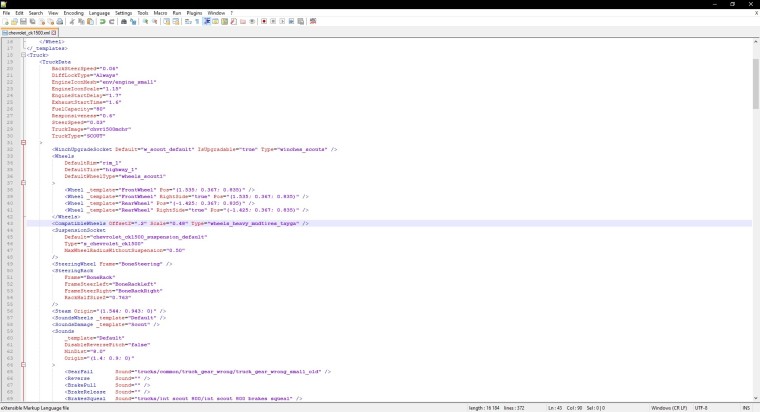The width and height of the screenshot is (760, 412).
Task: Click the macro Playback icon
Action: 283,21
